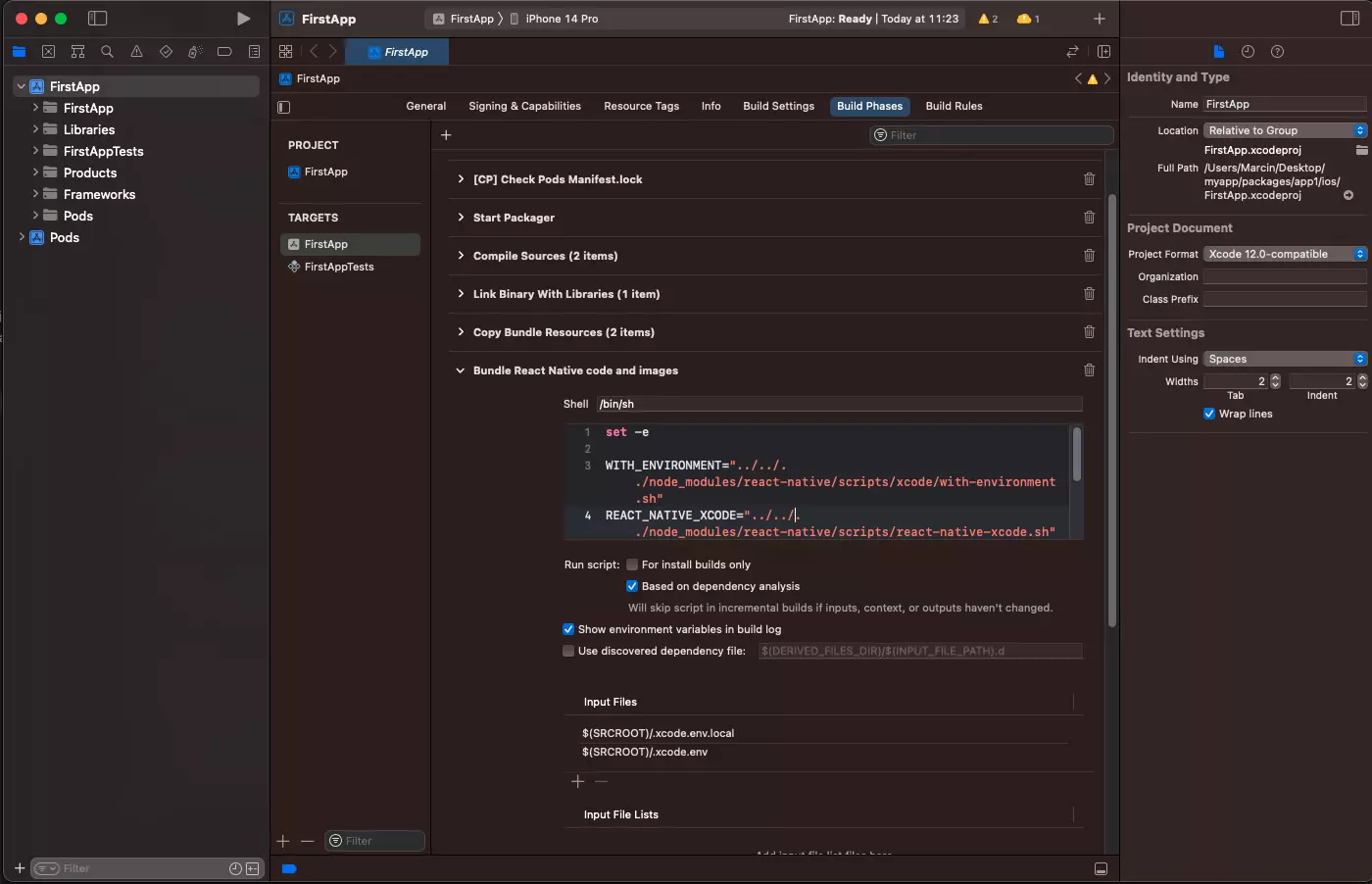The height and width of the screenshot is (884, 1372).
Task: Open the Find navigator magnifier icon
Action: (107, 52)
